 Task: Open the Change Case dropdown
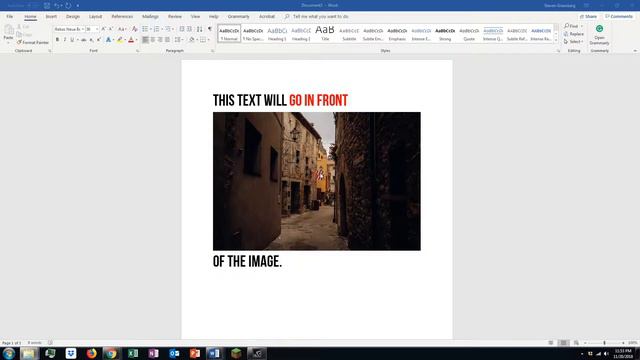(122, 29)
